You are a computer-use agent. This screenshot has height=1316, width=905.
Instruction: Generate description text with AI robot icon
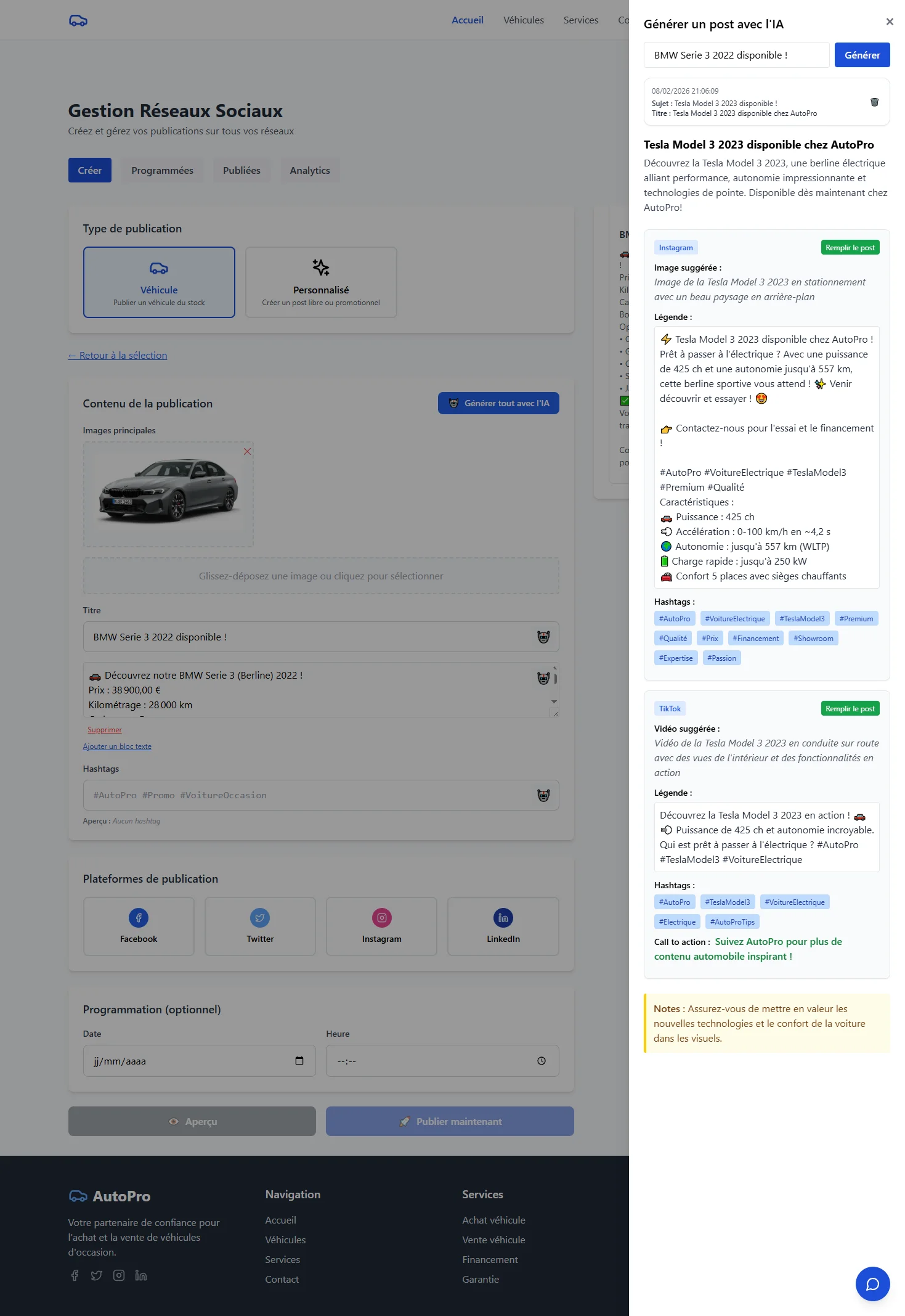tap(543, 678)
